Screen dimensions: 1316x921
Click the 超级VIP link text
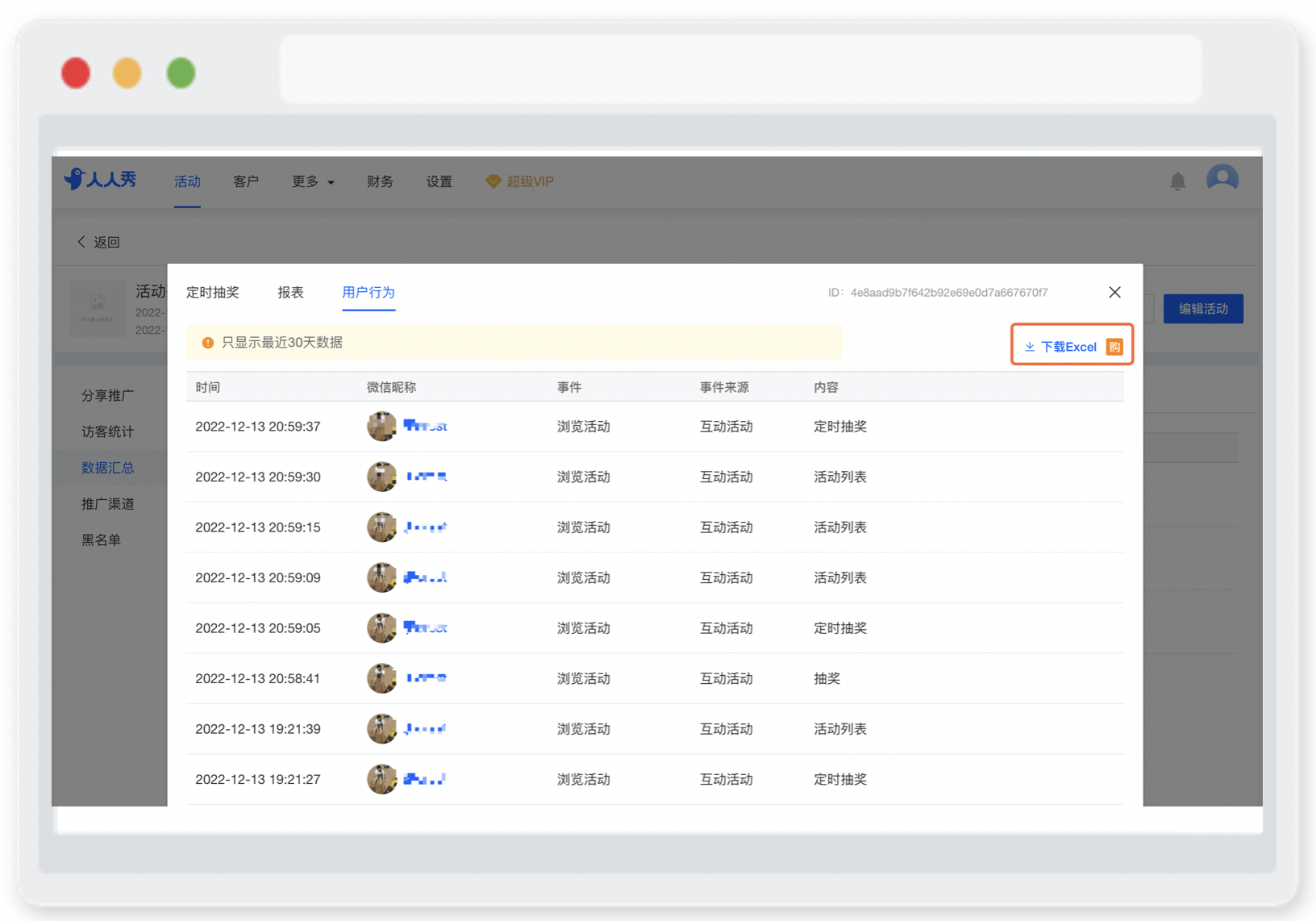tap(530, 181)
